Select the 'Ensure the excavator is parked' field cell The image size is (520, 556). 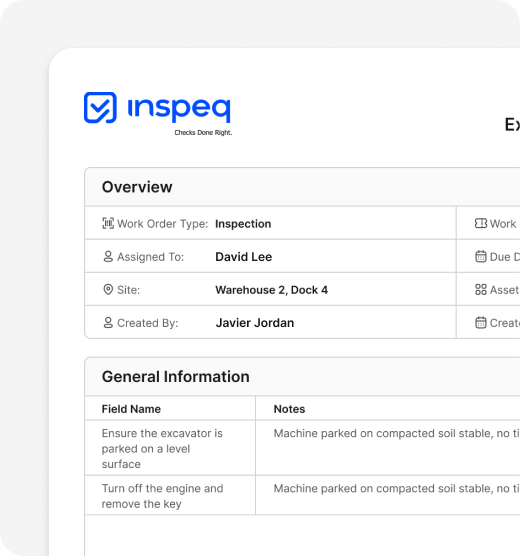pos(170,448)
